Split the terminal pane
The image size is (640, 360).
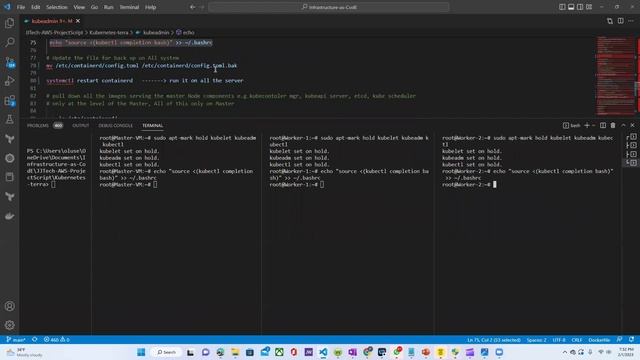(x=603, y=125)
